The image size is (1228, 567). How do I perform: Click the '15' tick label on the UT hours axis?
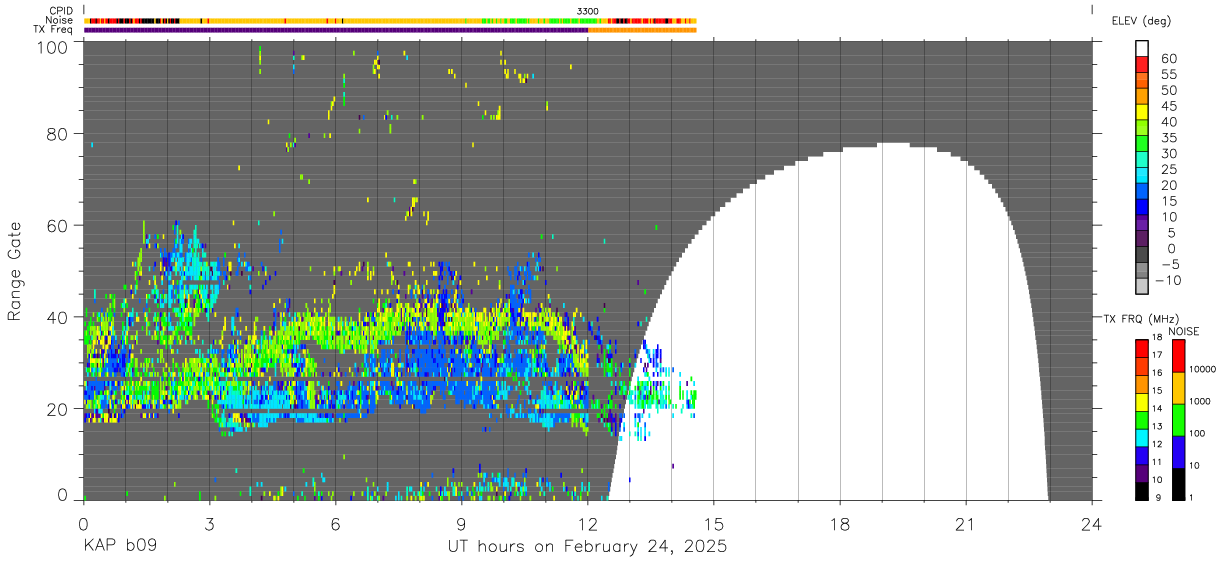(x=714, y=523)
